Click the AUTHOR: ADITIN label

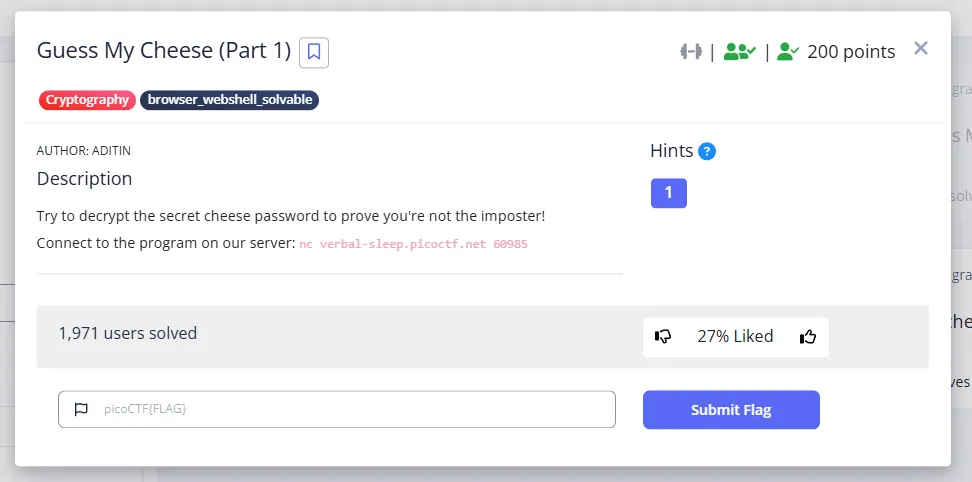coord(84,151)
